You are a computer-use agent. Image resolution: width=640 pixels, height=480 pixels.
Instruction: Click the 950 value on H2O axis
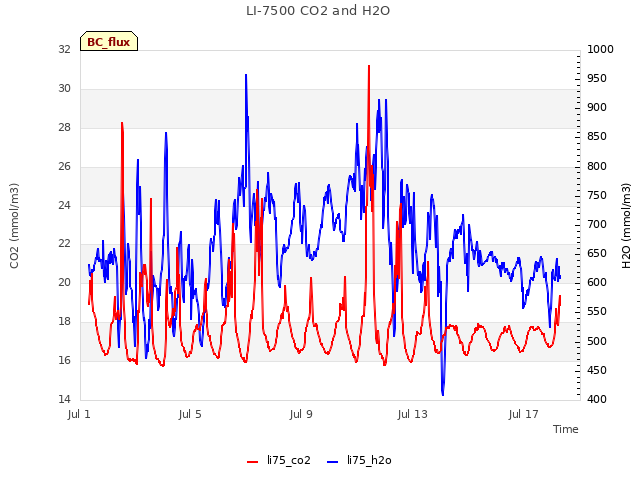coord(597,78)
